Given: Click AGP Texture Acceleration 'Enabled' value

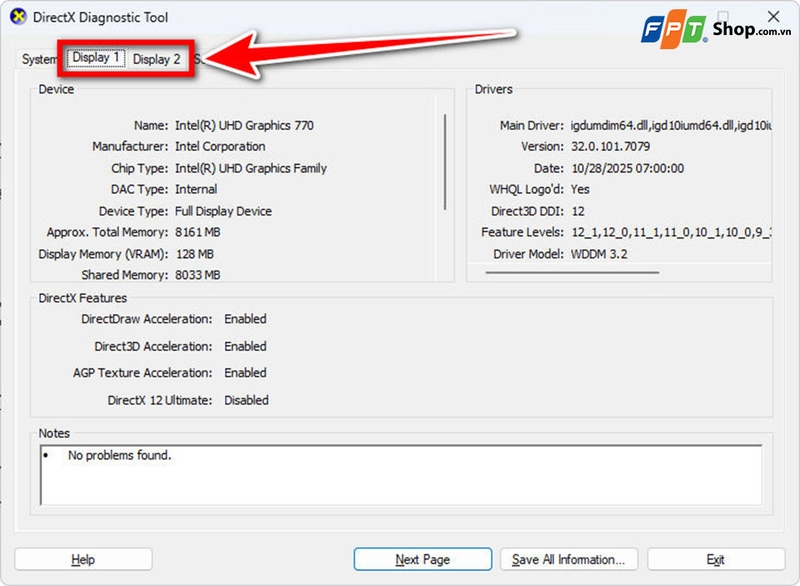Looking at the screenshot, I should [x=245, y=373].
